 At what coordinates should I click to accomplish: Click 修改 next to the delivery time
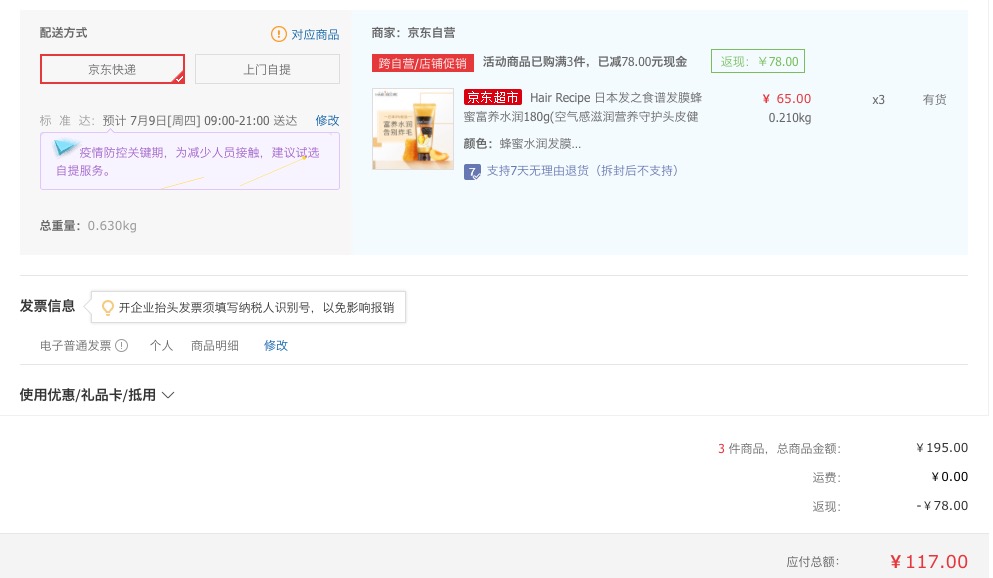tap(327, 120)
